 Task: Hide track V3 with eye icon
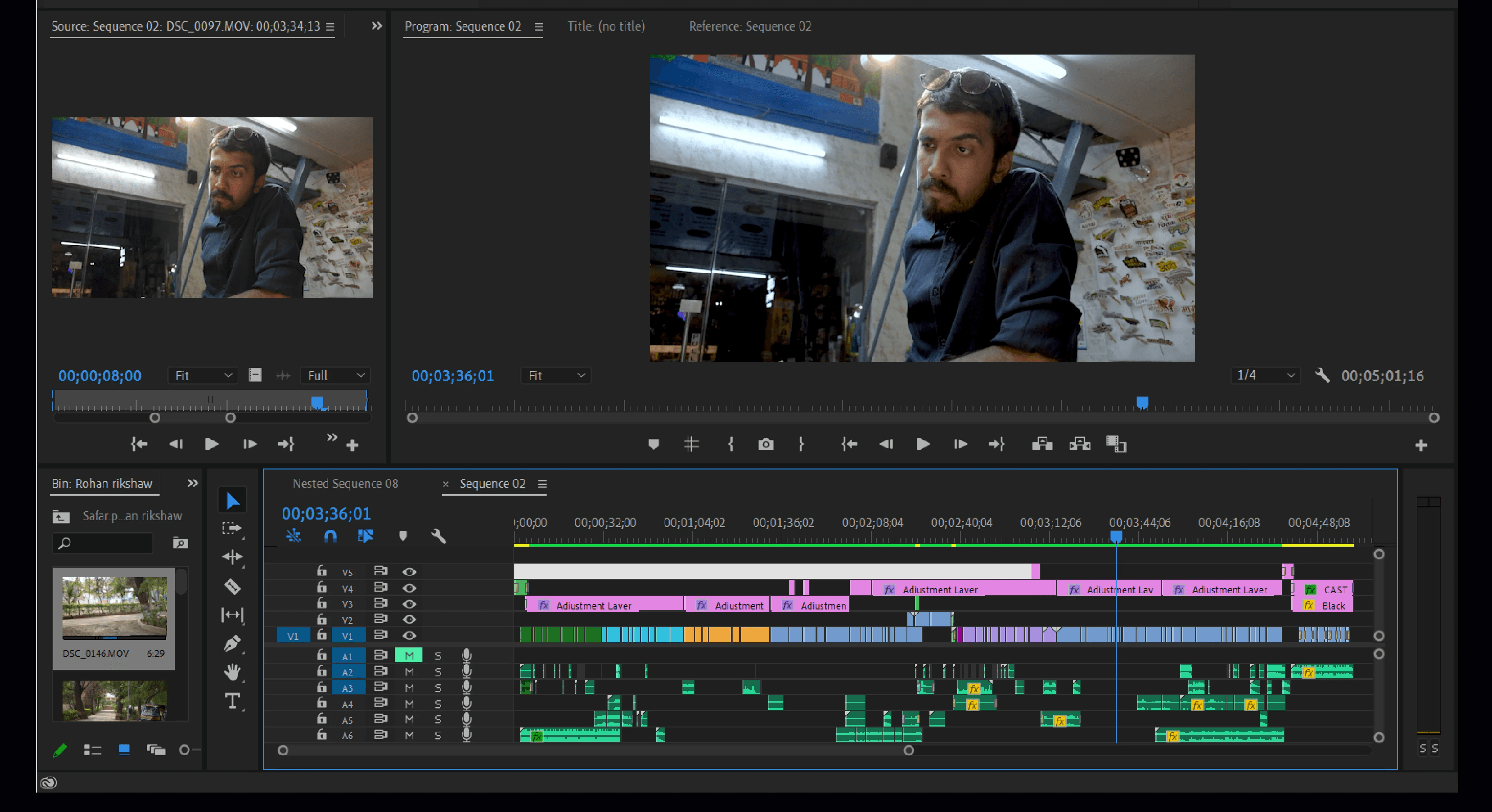[409, 604]
